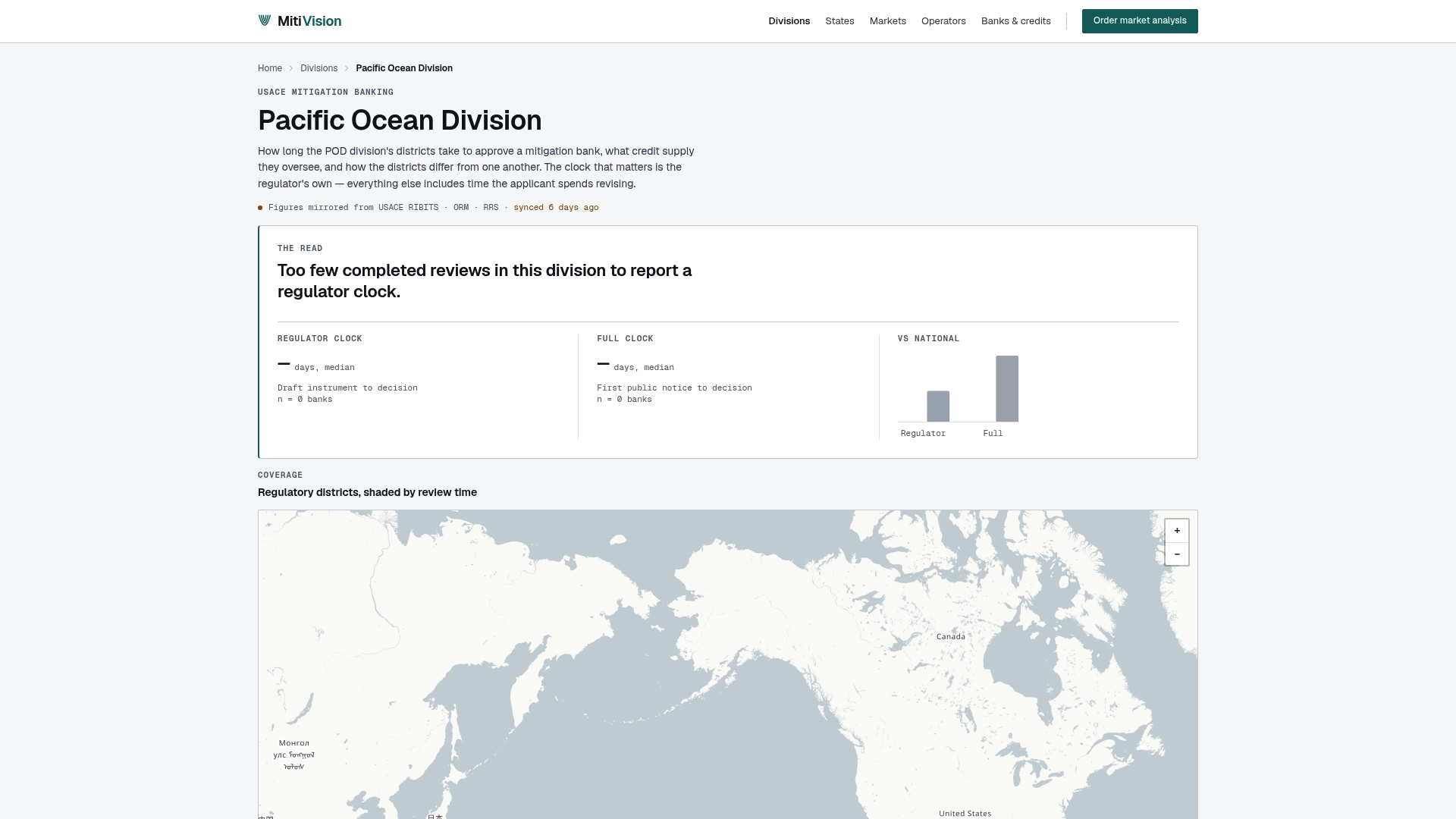Click the Full chart axis label
The height and width of the screenshot is (819, 1456).
coord(993,434)
